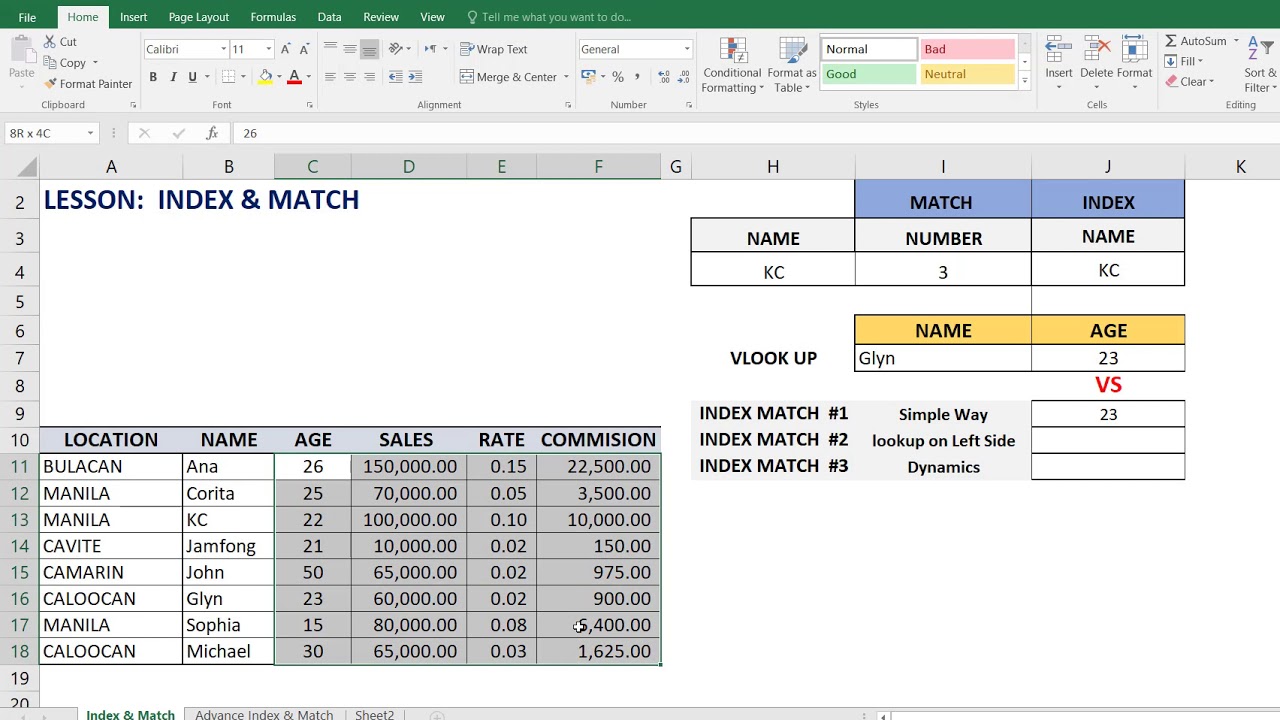
Task: Apply the Good cell style
Action: [x=868, y=74]
